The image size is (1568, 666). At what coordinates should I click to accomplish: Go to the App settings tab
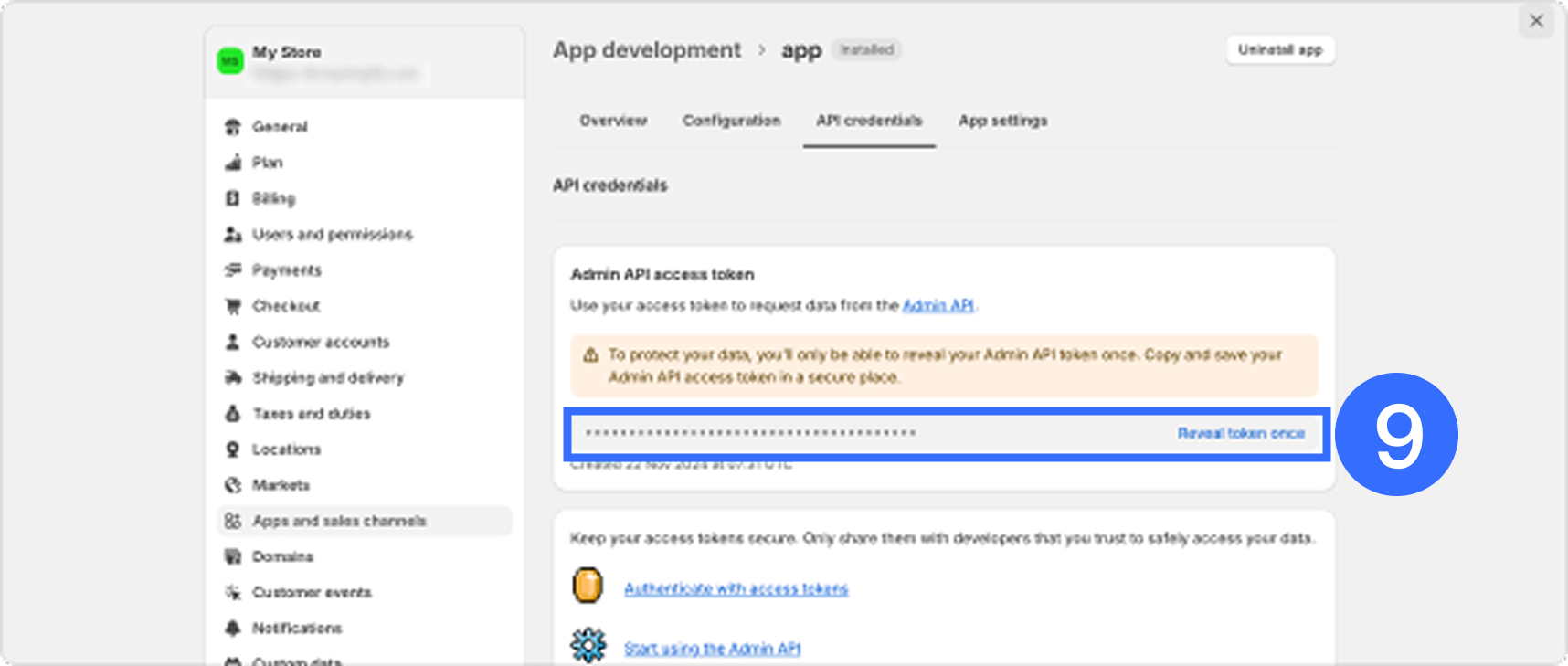coord(1002,121)
